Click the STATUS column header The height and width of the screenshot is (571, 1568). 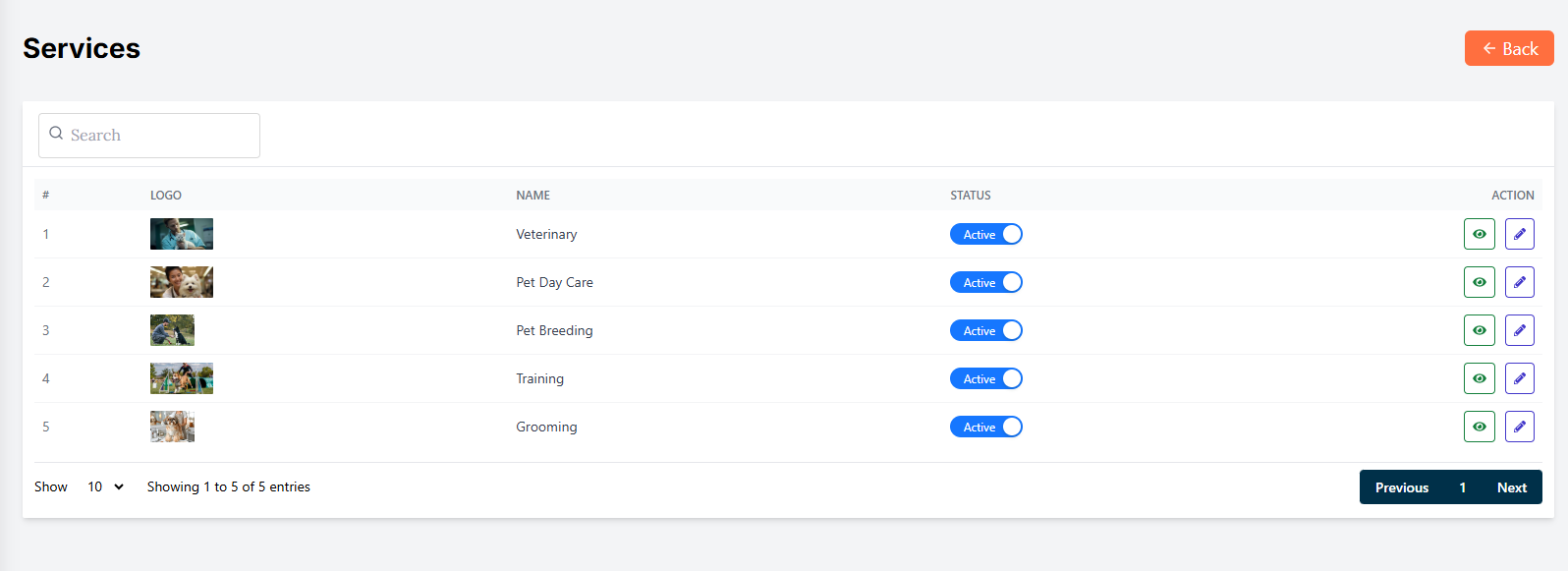coord(970,196)
